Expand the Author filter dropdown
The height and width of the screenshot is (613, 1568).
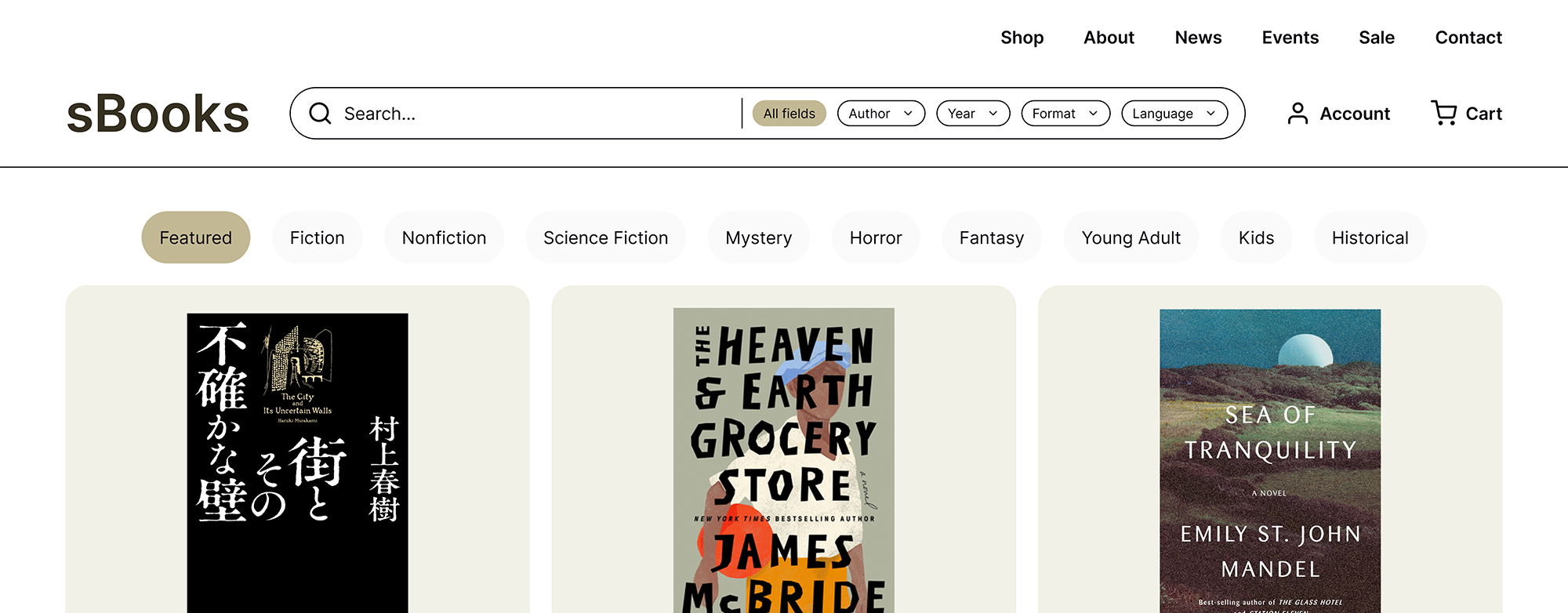(881, 114)
